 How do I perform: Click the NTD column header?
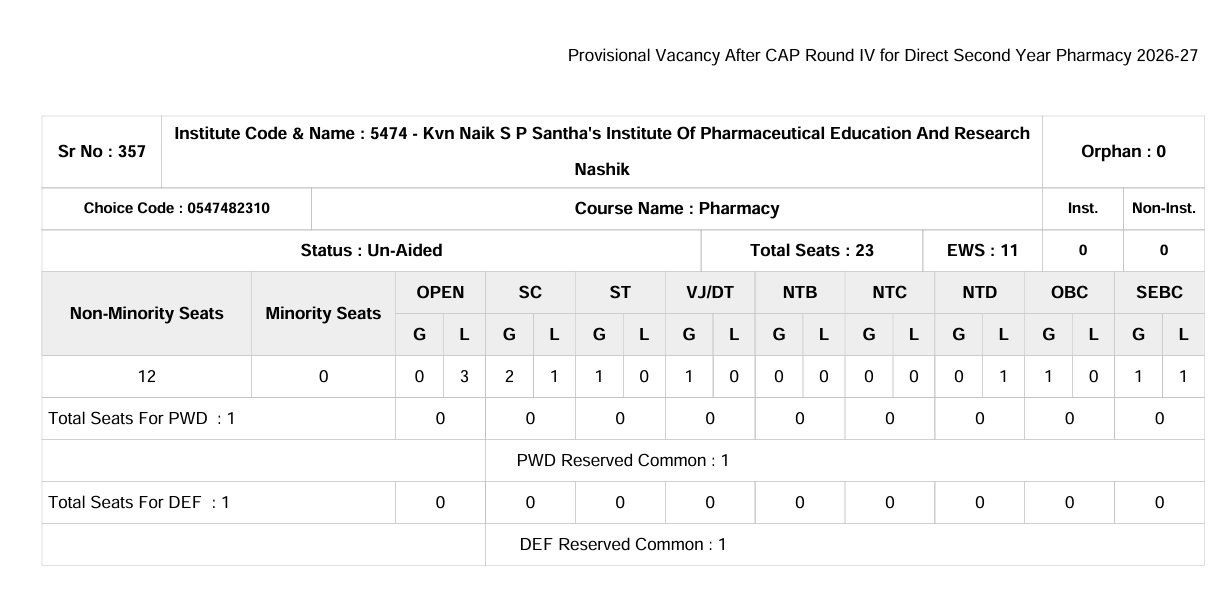pos(980,292)
